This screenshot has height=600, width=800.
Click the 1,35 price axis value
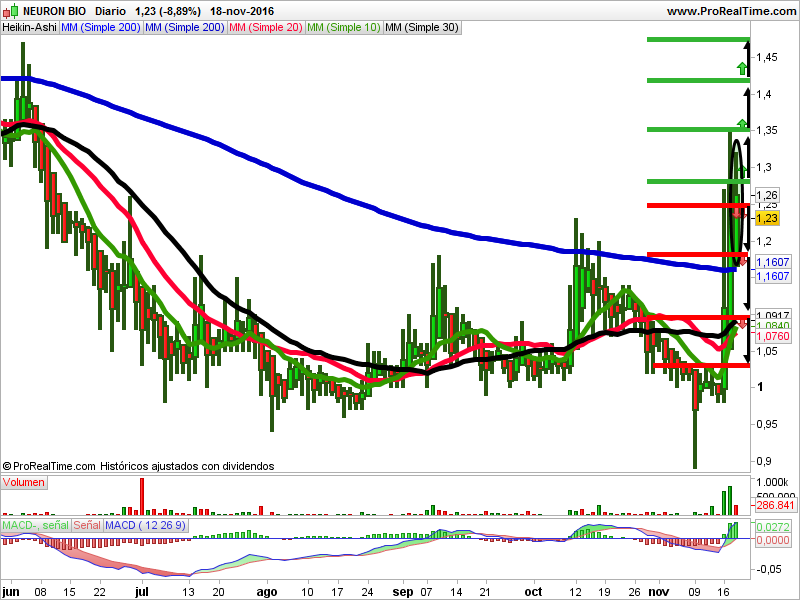pos(767,130)
